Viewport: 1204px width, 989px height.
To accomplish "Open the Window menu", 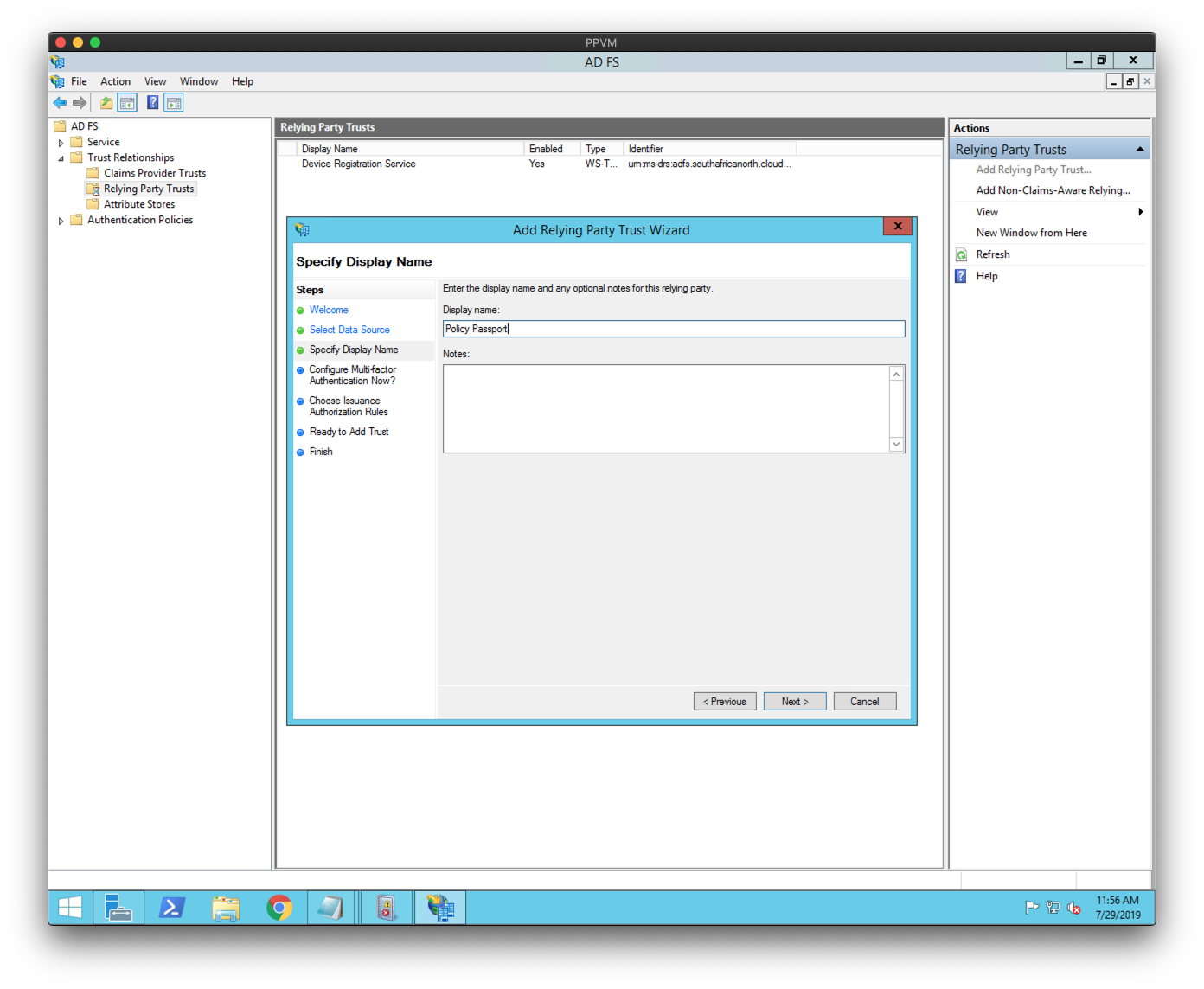I will pyautogui.click(x=199, y=81).
